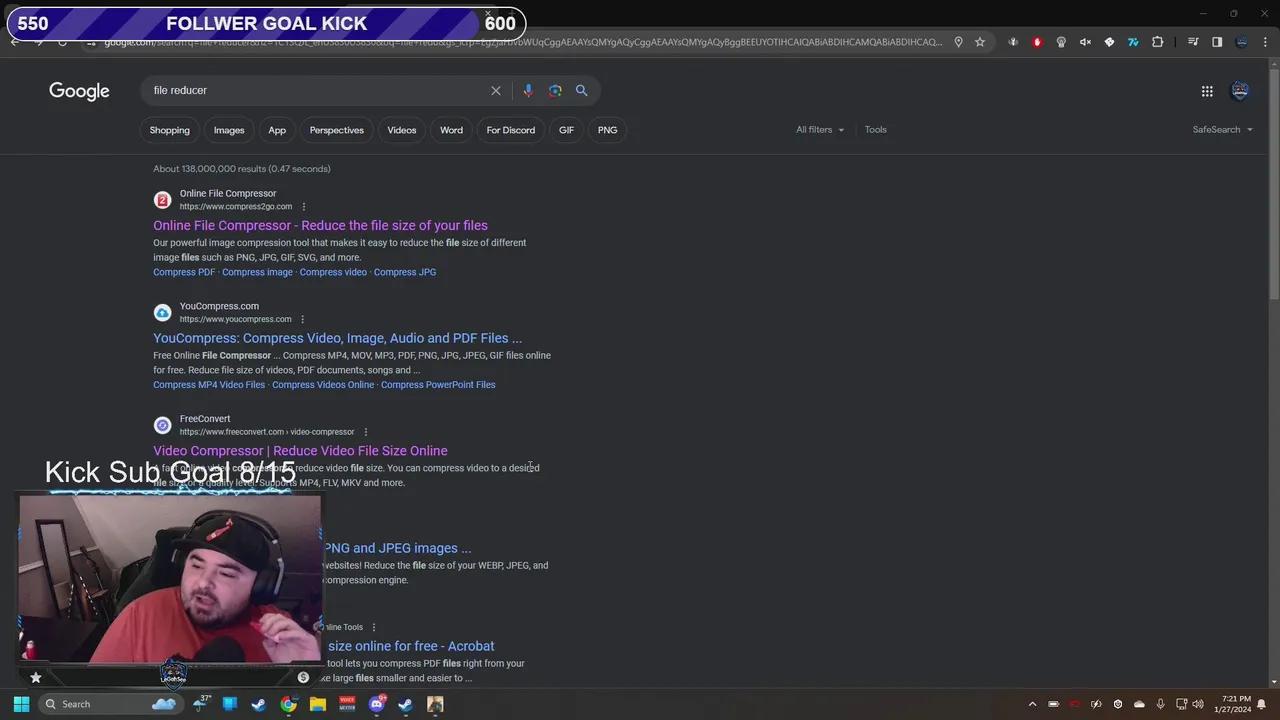Image resolution: width=1280 pixels, height=720 pixels.
Task: Click the Compress PowerPoint Files sitelink
Action: [438, 385]
